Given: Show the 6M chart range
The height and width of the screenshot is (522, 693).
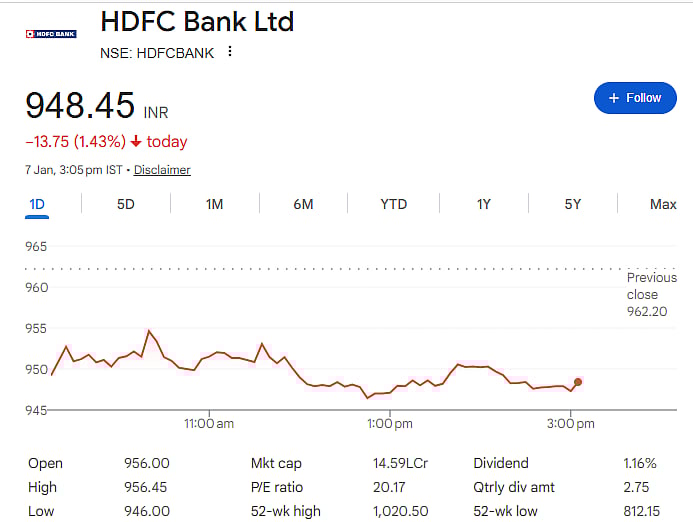Looking at the screenshot, I should (x=303, y=204).
